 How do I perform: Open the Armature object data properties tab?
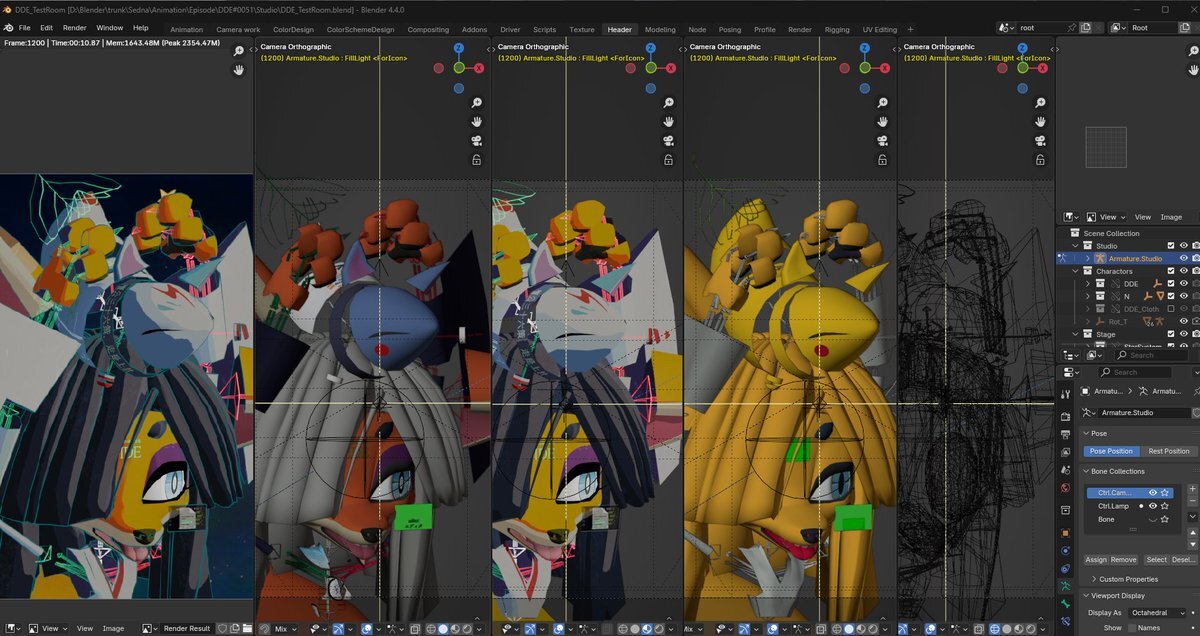[1065, 586]
